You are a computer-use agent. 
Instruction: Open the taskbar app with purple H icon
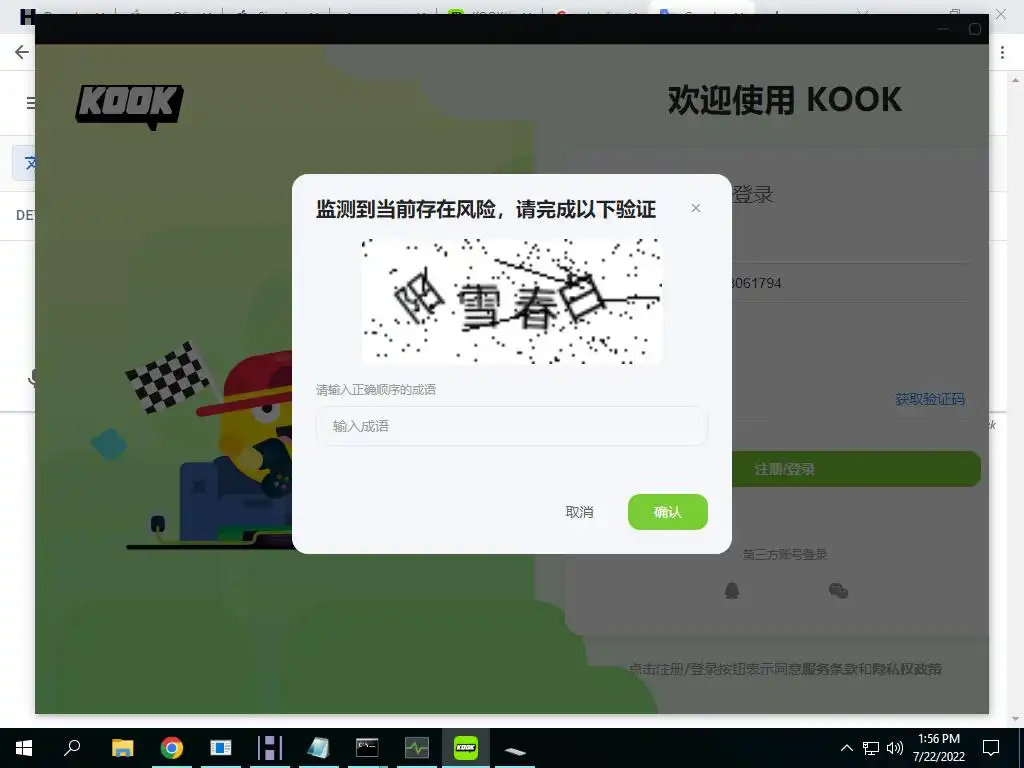click(270, 748)
